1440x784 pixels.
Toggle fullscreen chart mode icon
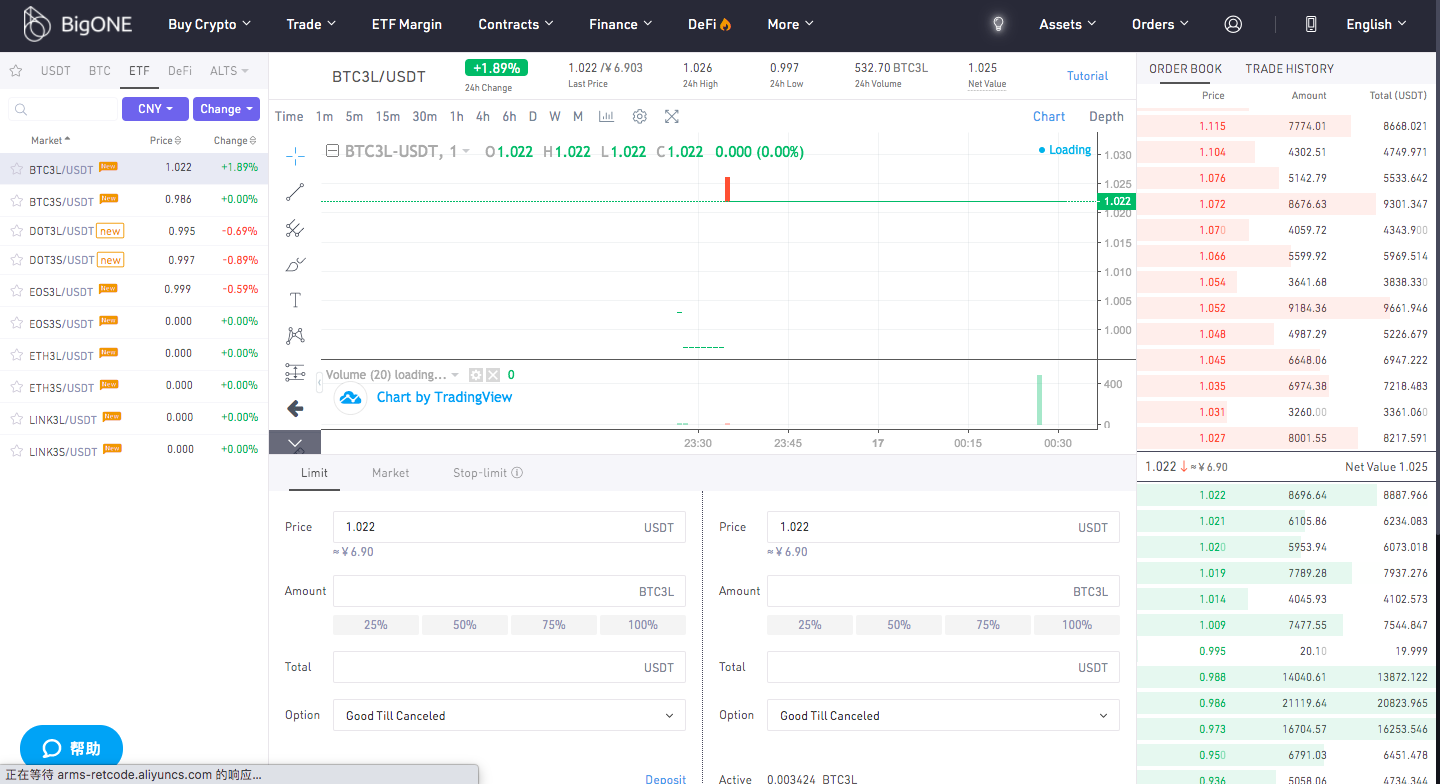[x=672, y=116]
